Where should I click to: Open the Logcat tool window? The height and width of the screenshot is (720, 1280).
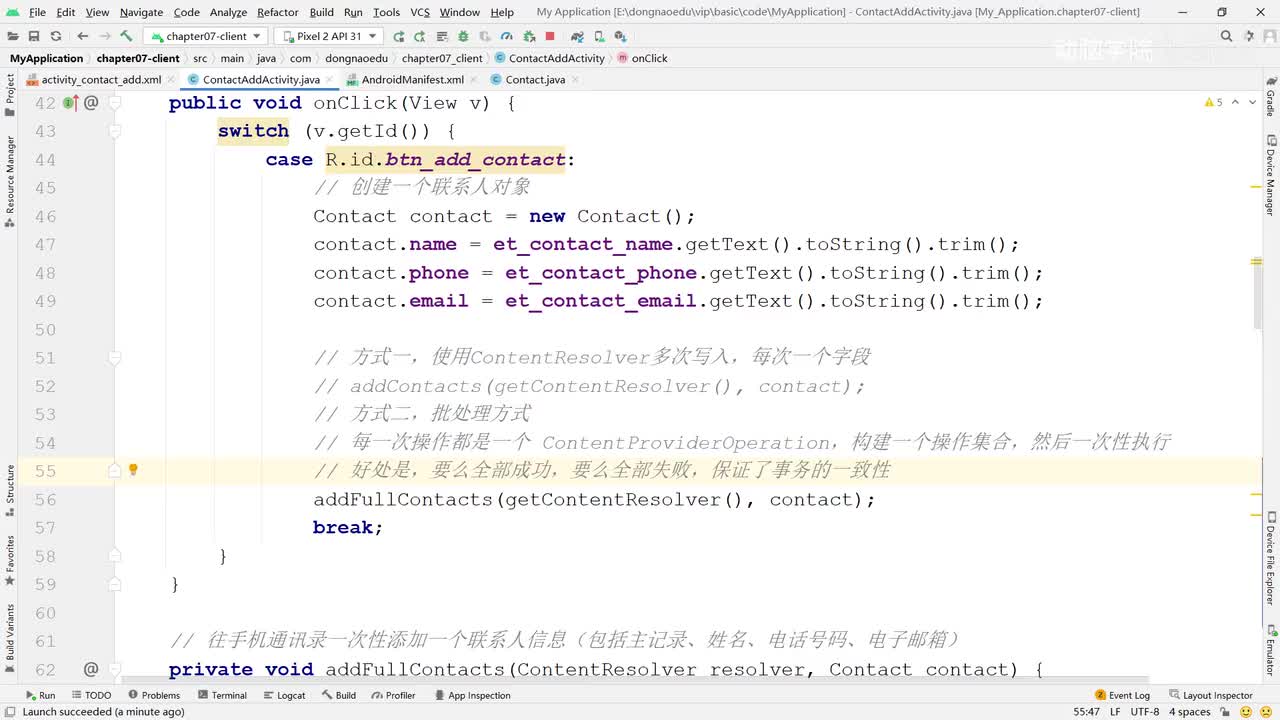click(x=284, y=695)
